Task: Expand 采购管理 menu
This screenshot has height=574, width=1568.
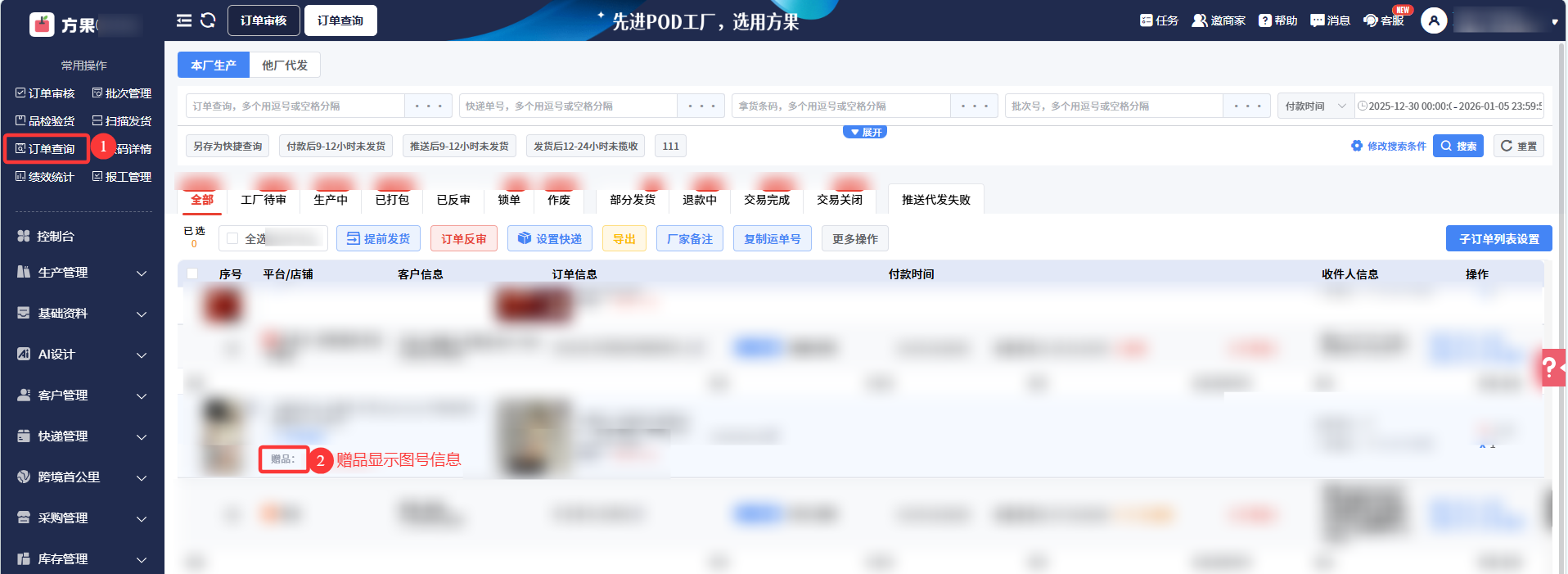Action: (x=82, y=518)
